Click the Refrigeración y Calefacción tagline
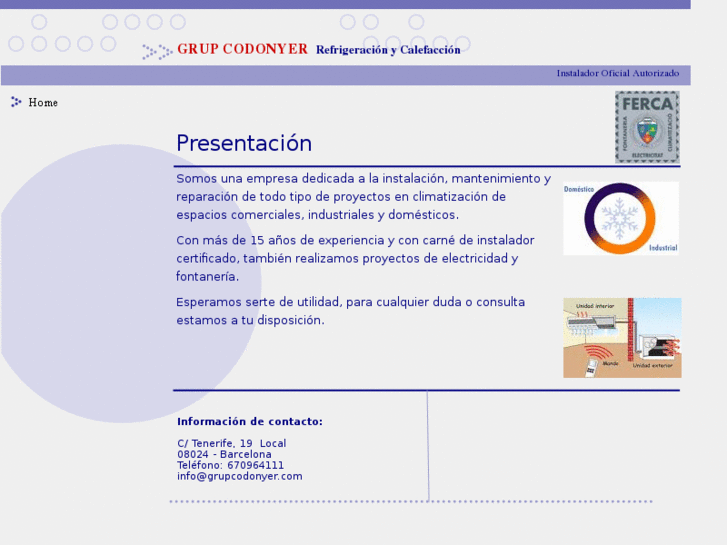727x545 pixels. tap(388, 50)
